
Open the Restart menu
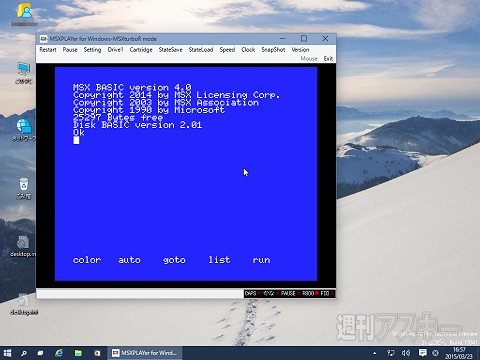[48, 50]
